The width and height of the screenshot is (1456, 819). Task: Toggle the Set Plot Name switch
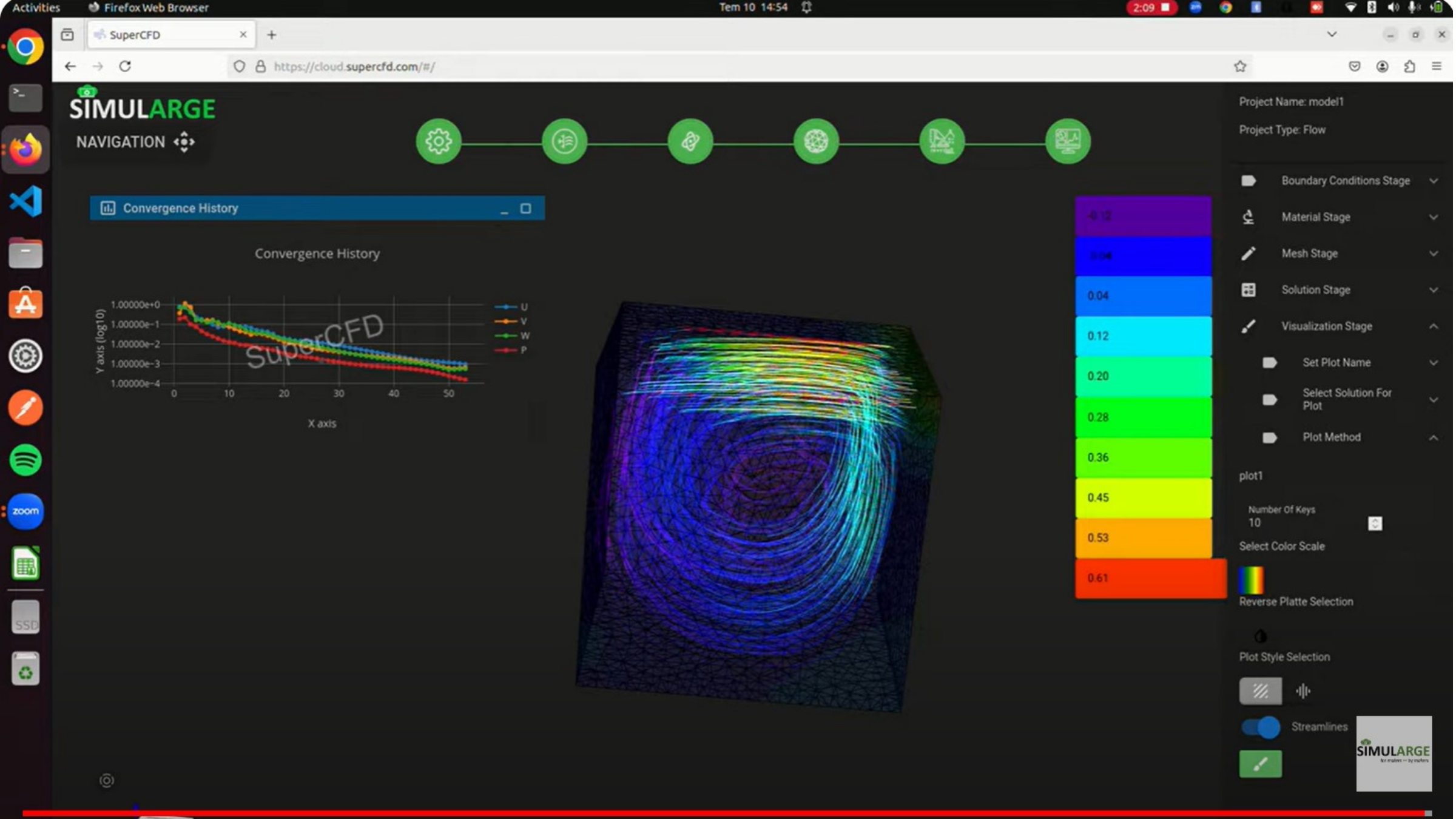coord(1270,363)
